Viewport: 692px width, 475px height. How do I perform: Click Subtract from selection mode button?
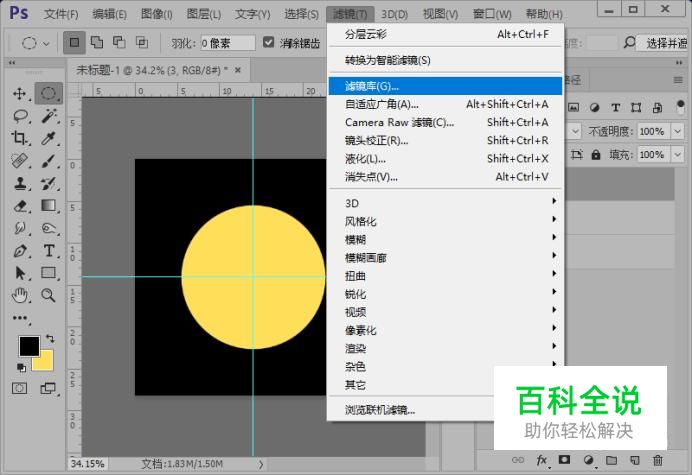point(119,42)
